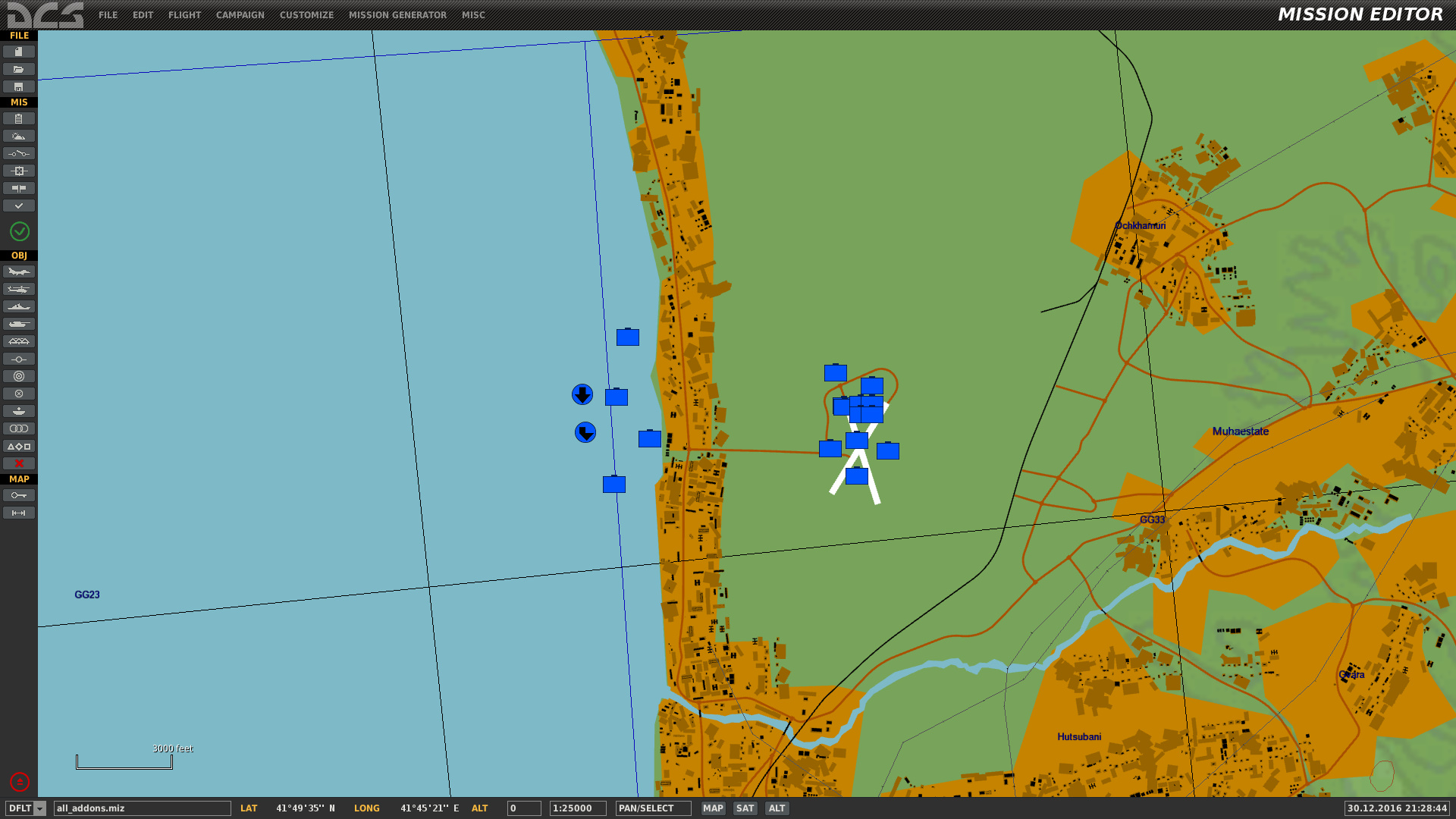Screen dimensions: 1456x819
Task: Open the set goals crosshair tool
Action: click(x=18, y=171)
